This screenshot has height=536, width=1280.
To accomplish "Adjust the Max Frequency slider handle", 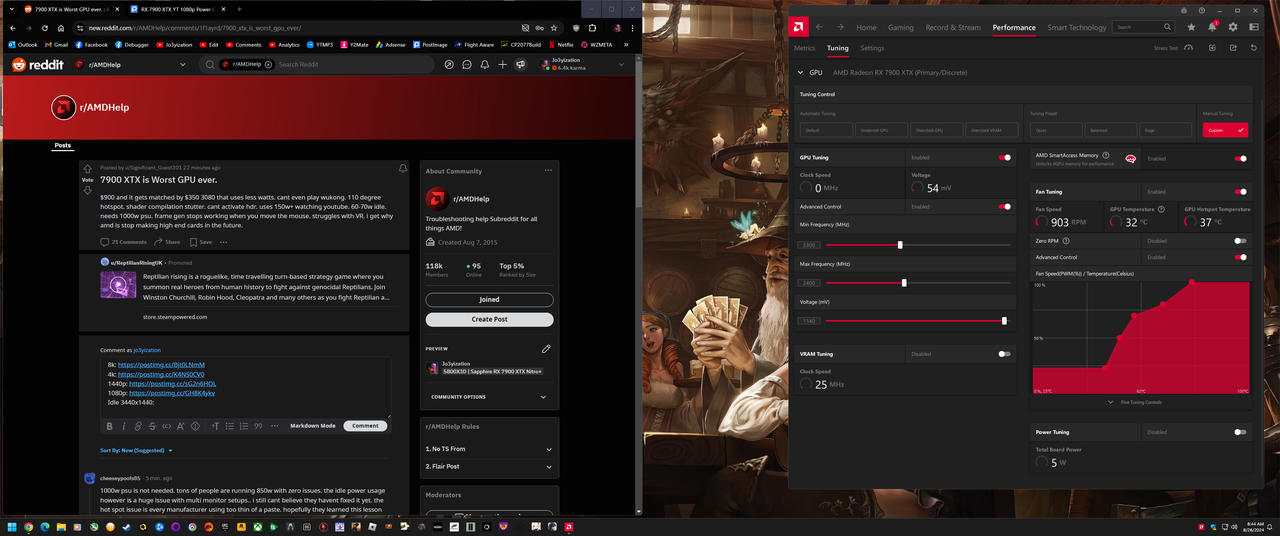I will 904,283.
